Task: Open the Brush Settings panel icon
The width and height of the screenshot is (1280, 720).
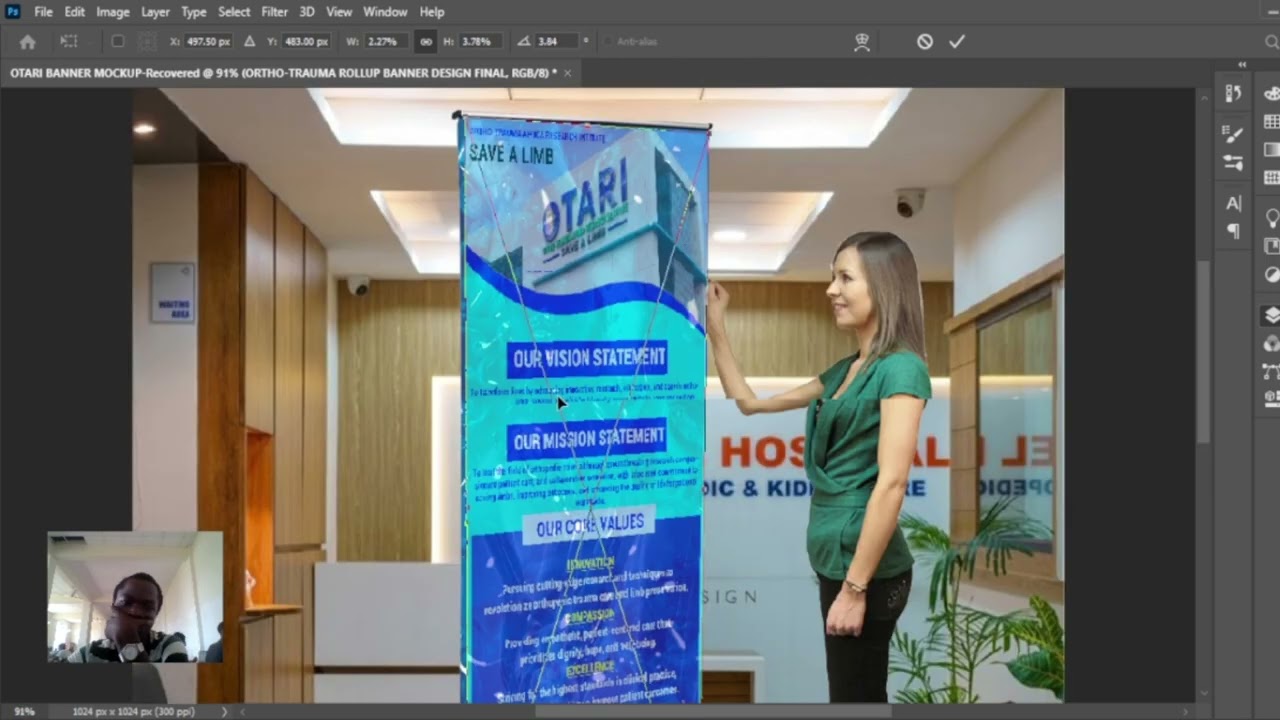Action: pos(1233,134)
